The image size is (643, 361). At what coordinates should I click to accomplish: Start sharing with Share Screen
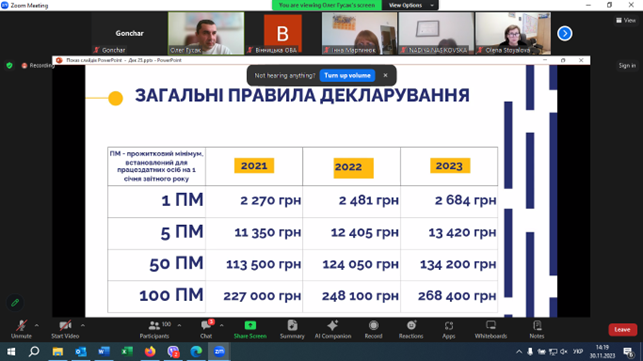pos(250,329)
